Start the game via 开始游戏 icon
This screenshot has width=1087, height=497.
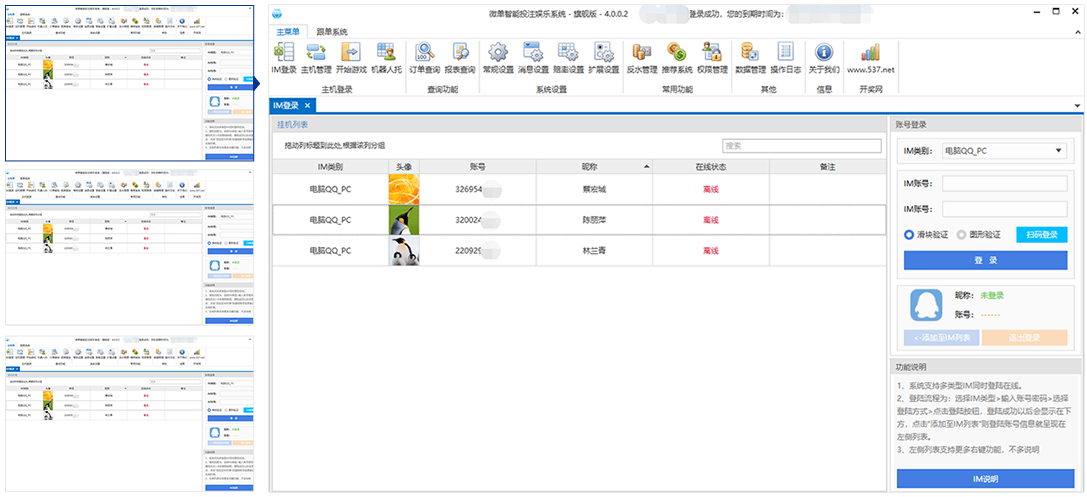351,56
